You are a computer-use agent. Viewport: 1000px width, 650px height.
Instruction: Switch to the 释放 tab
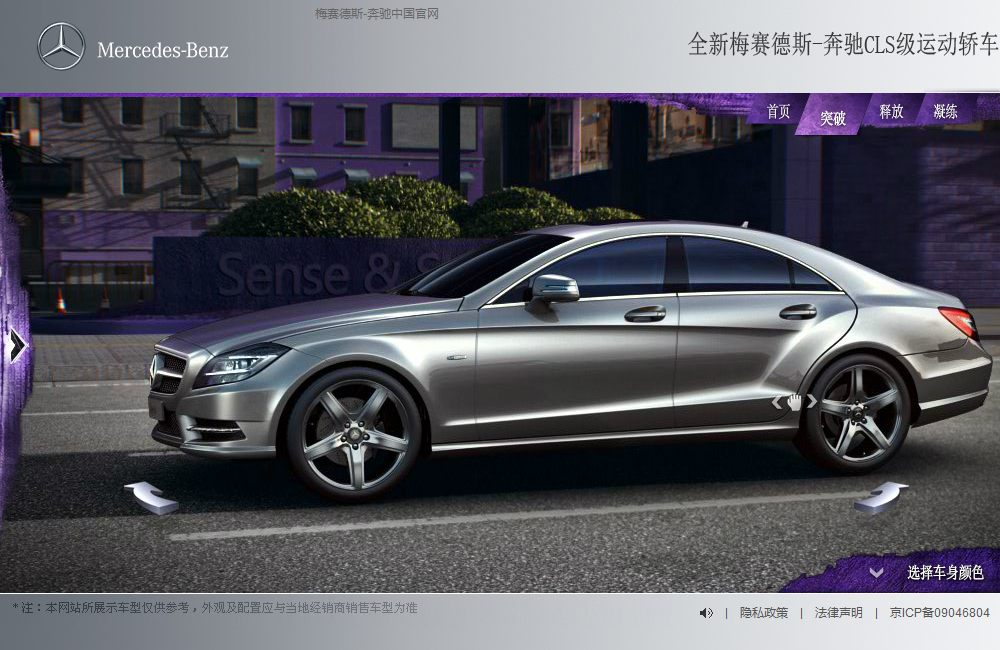891,112
